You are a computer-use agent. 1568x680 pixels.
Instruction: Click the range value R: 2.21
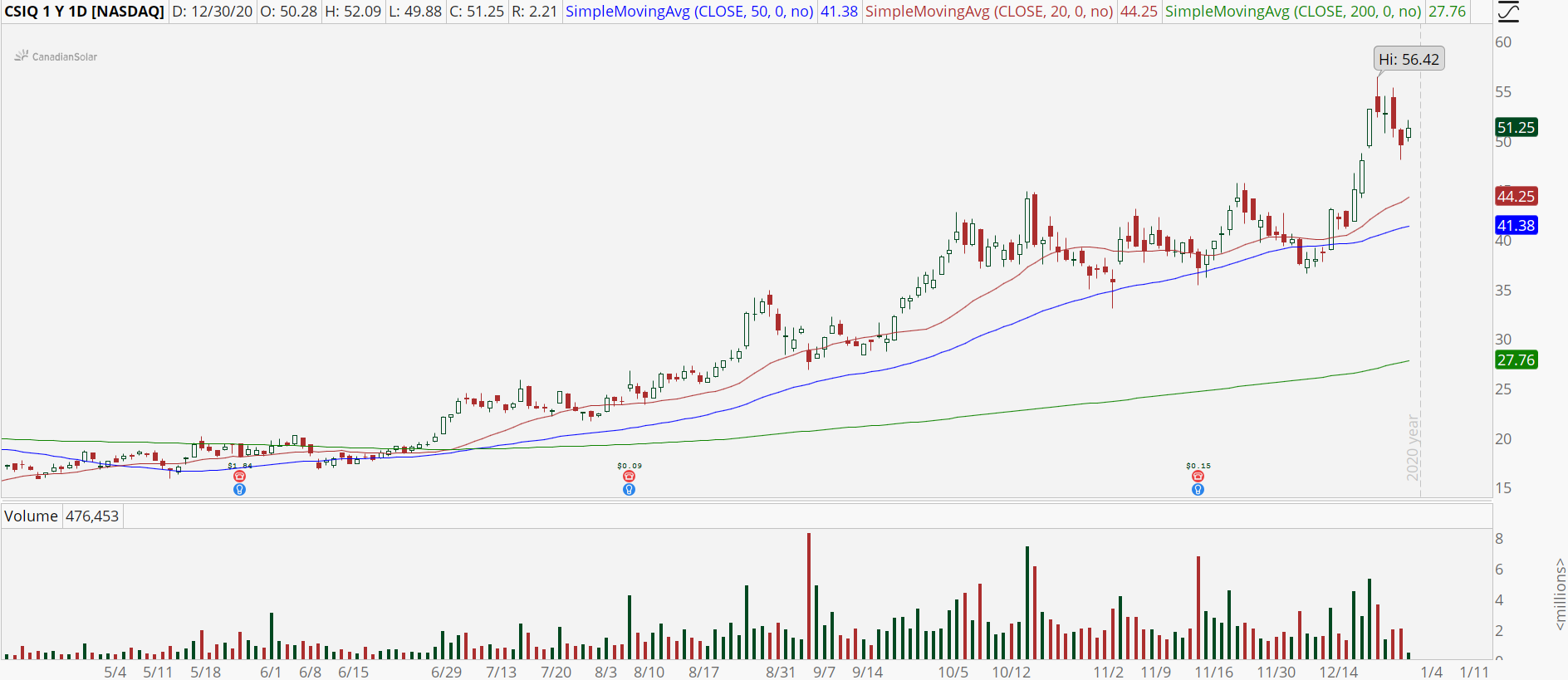click(534, 12)
